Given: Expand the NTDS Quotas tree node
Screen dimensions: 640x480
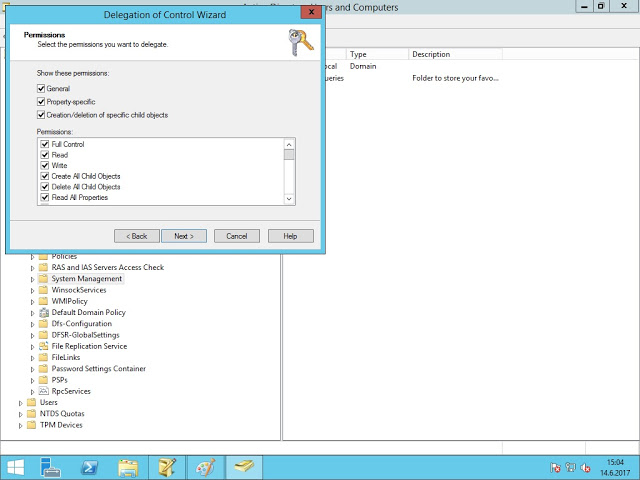Looking at the screenshot, I should 20,413.
